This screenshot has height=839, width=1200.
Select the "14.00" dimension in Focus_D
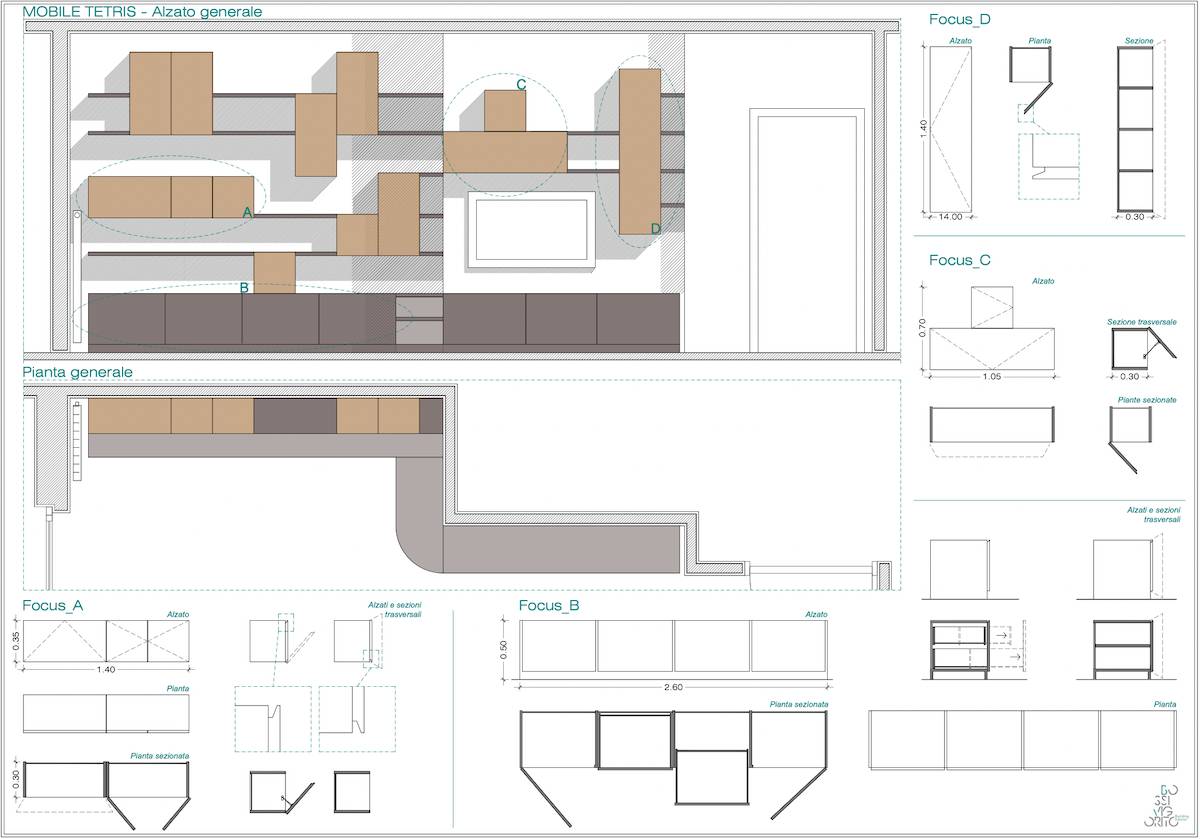(x=949, y=217)
